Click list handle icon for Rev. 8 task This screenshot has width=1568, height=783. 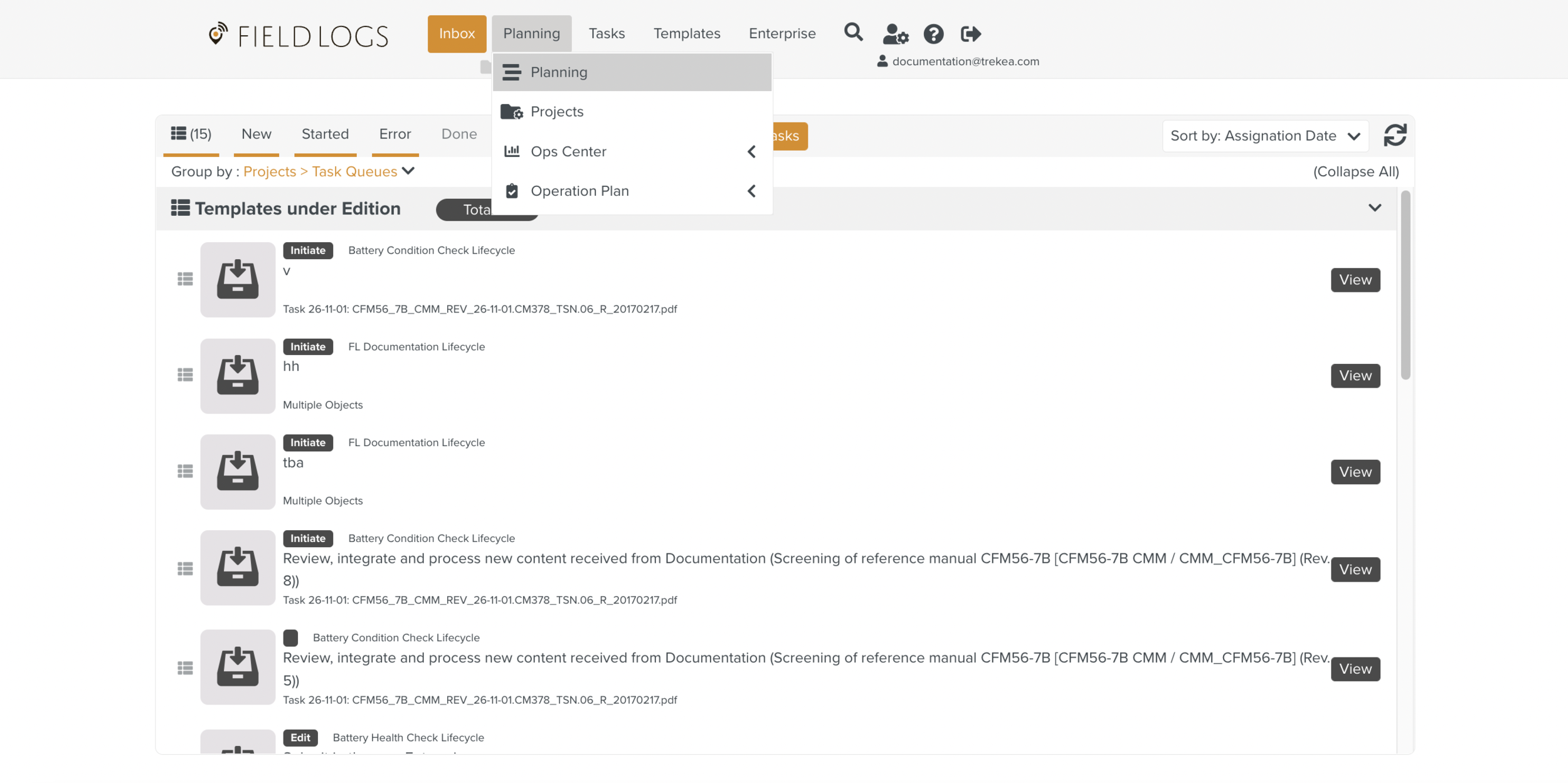185,568
